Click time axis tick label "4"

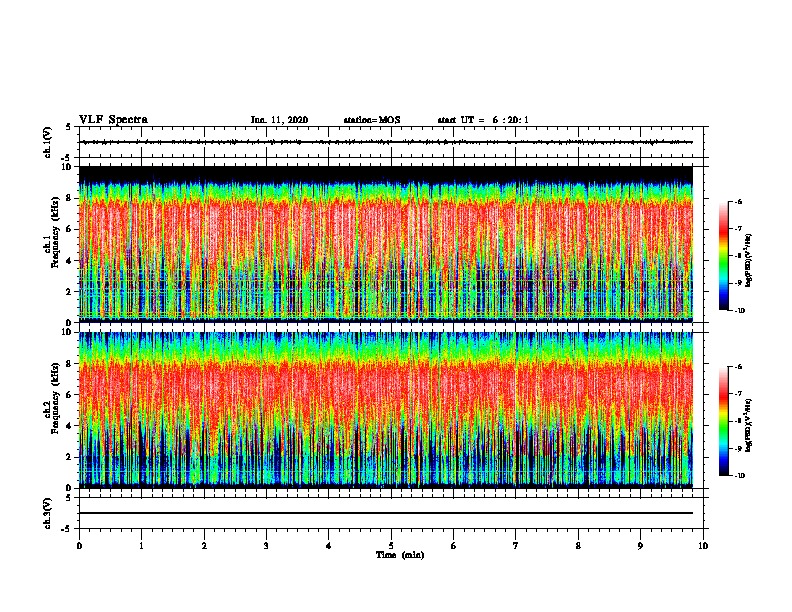(329, 546)
